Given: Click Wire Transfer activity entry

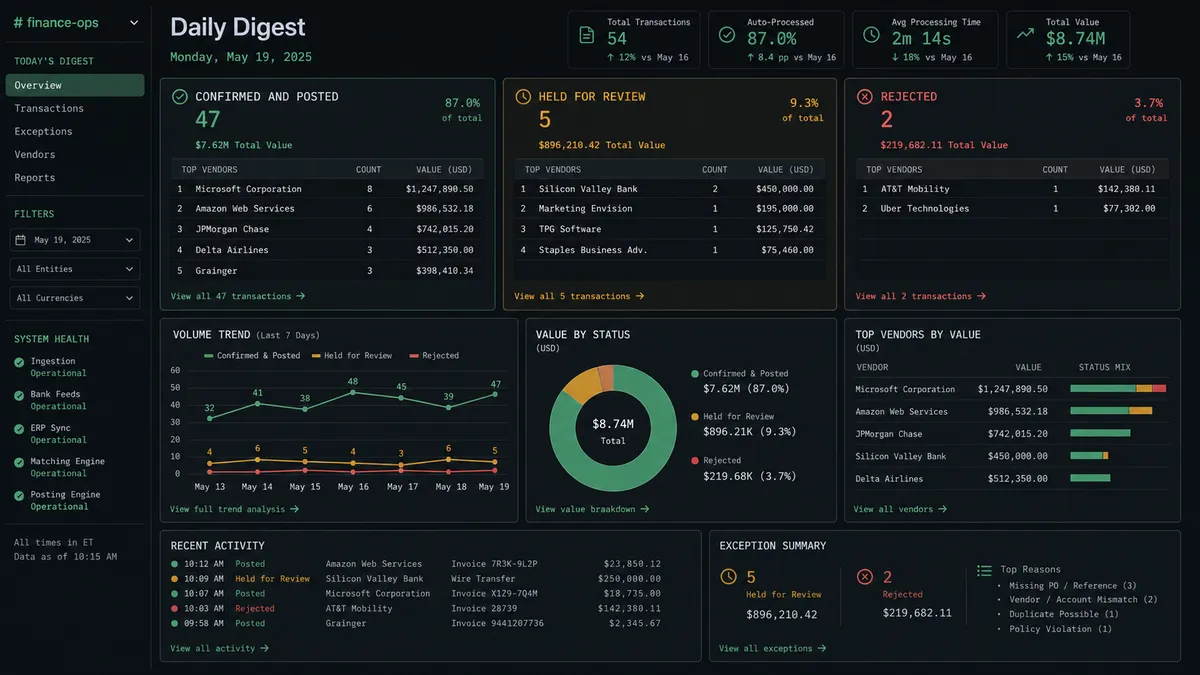Looking at the screenshot, I should point(483,579).
